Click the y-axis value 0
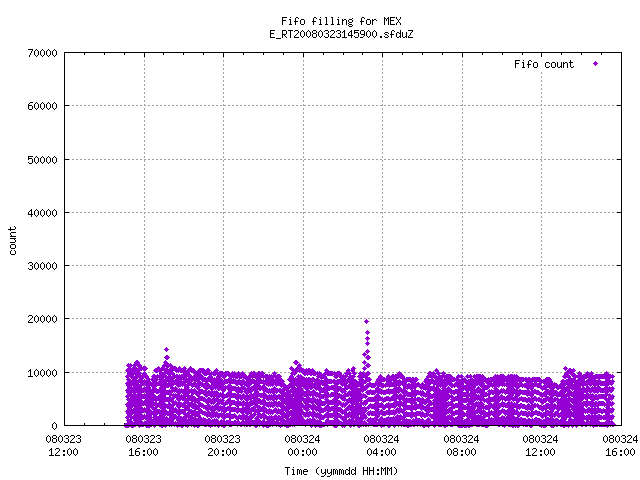Viewport: 640px width, 480px height. [x=55, y=426]
